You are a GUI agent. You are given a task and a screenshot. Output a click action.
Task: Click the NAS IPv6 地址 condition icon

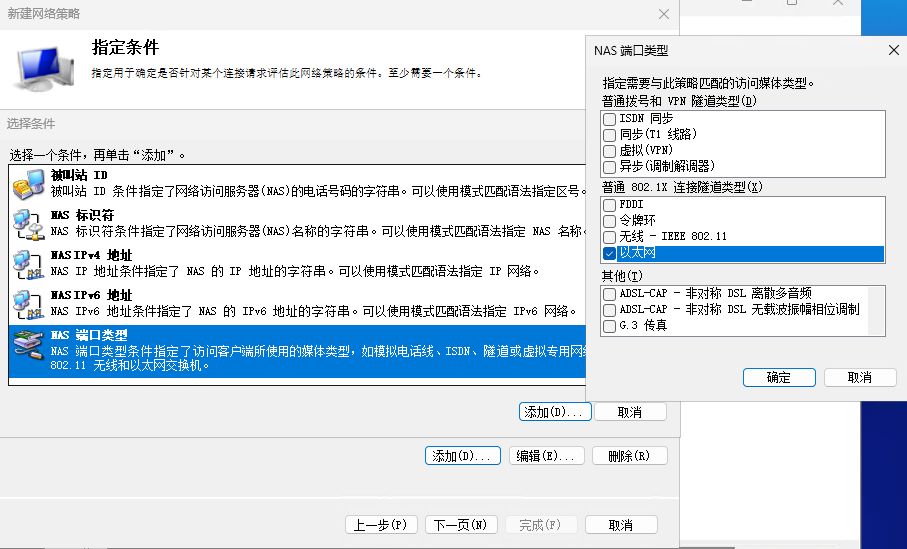coord(28,304)
